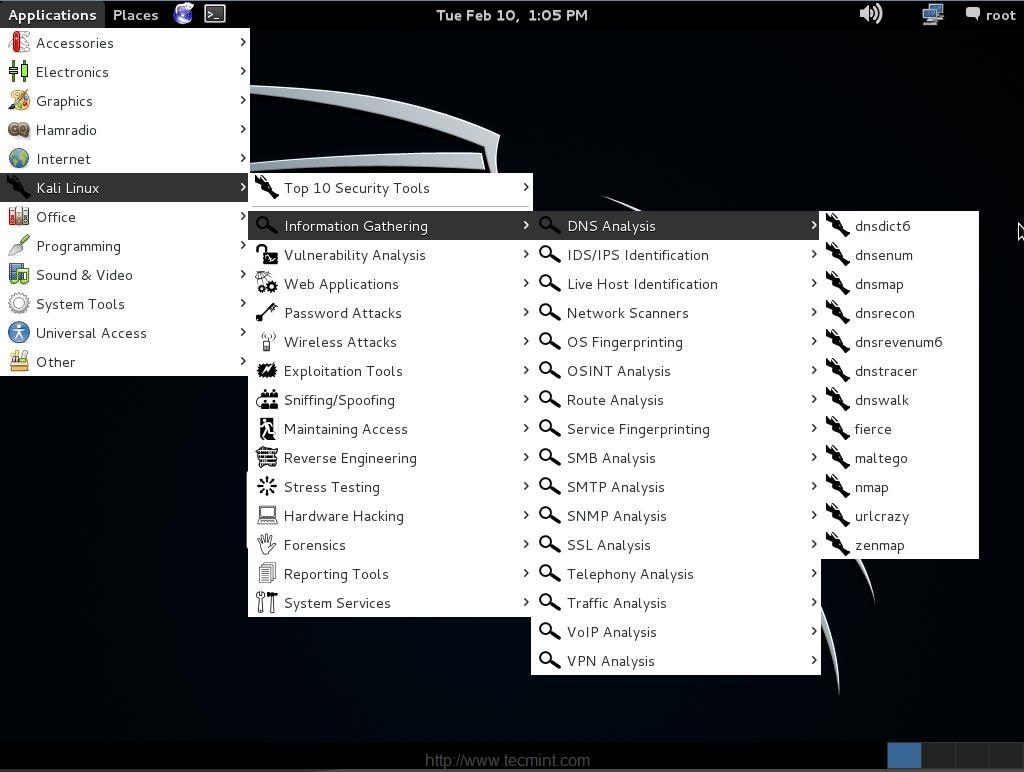Open the Places menu
The image size is (1024, 772).
[x=135, y=14]
